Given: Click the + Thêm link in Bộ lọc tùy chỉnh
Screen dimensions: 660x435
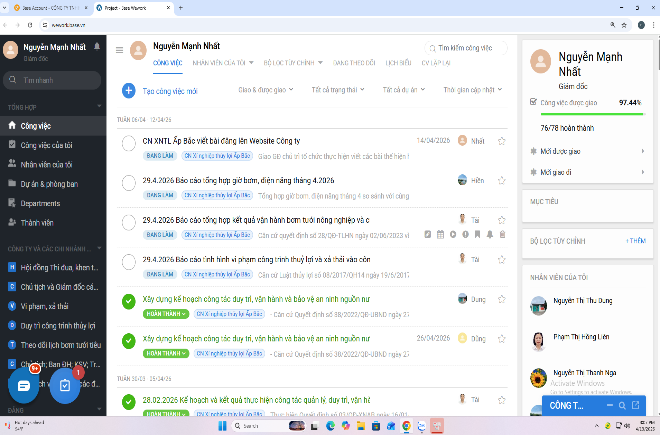Looking at the screenshot, I should pyautogui.click(x=635, y=241).
